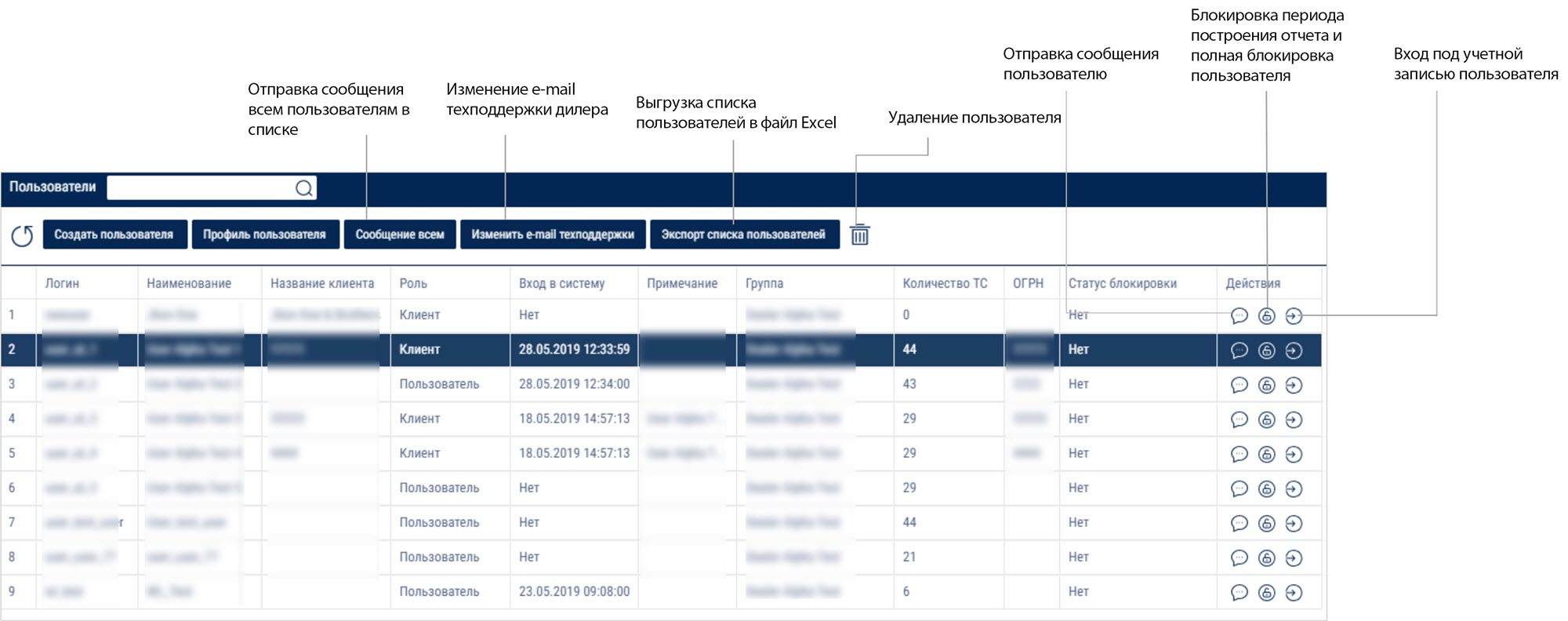This screenshot has width=1568, height=621.
Task: Click lock icon in row 3
Action: 1266,385
